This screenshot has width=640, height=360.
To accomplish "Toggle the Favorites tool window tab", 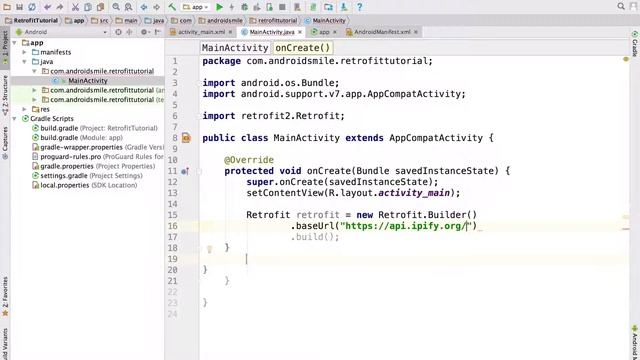I will tap(5, 296).
